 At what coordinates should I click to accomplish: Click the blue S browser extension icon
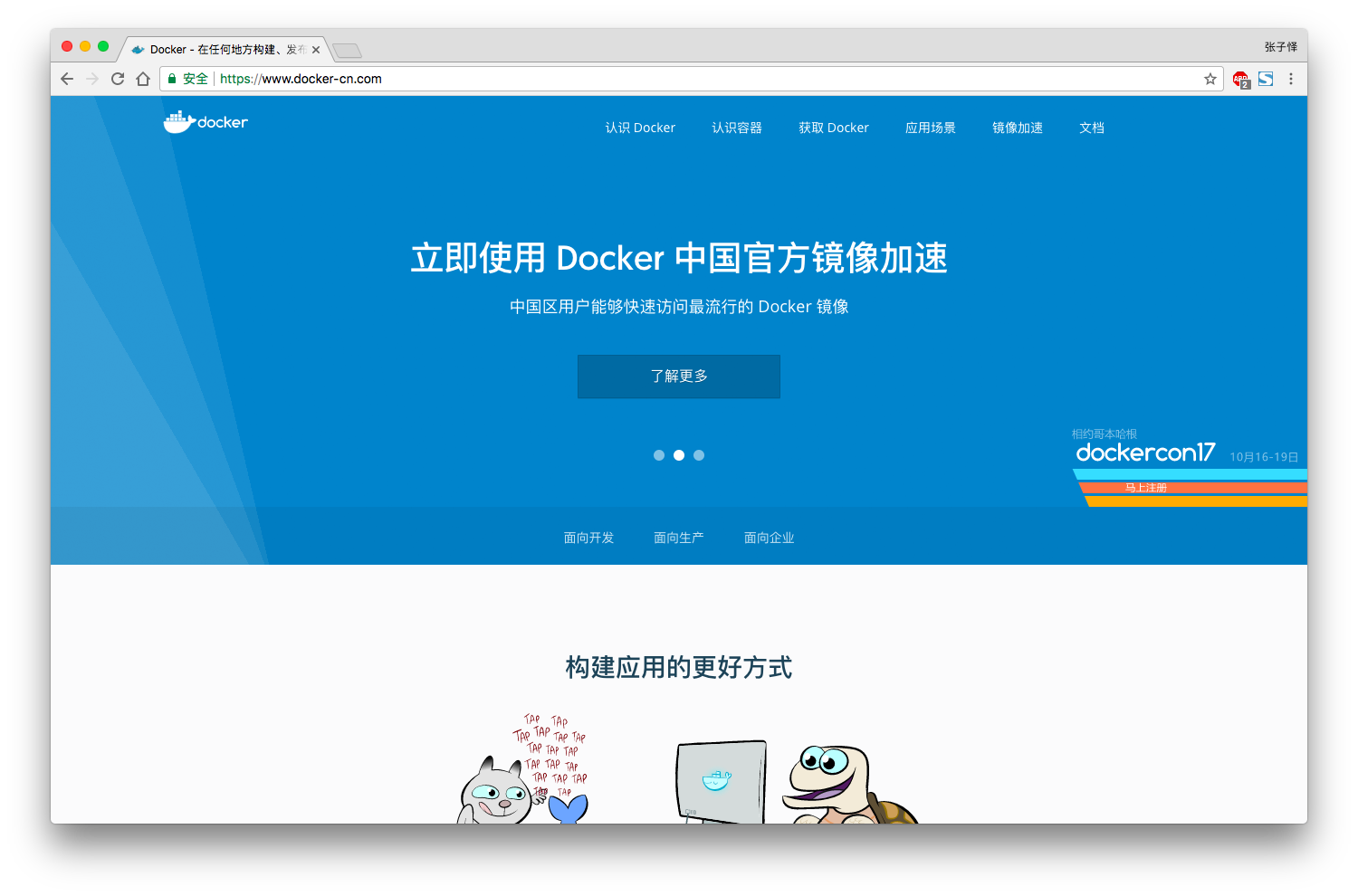coord(1265,79)
